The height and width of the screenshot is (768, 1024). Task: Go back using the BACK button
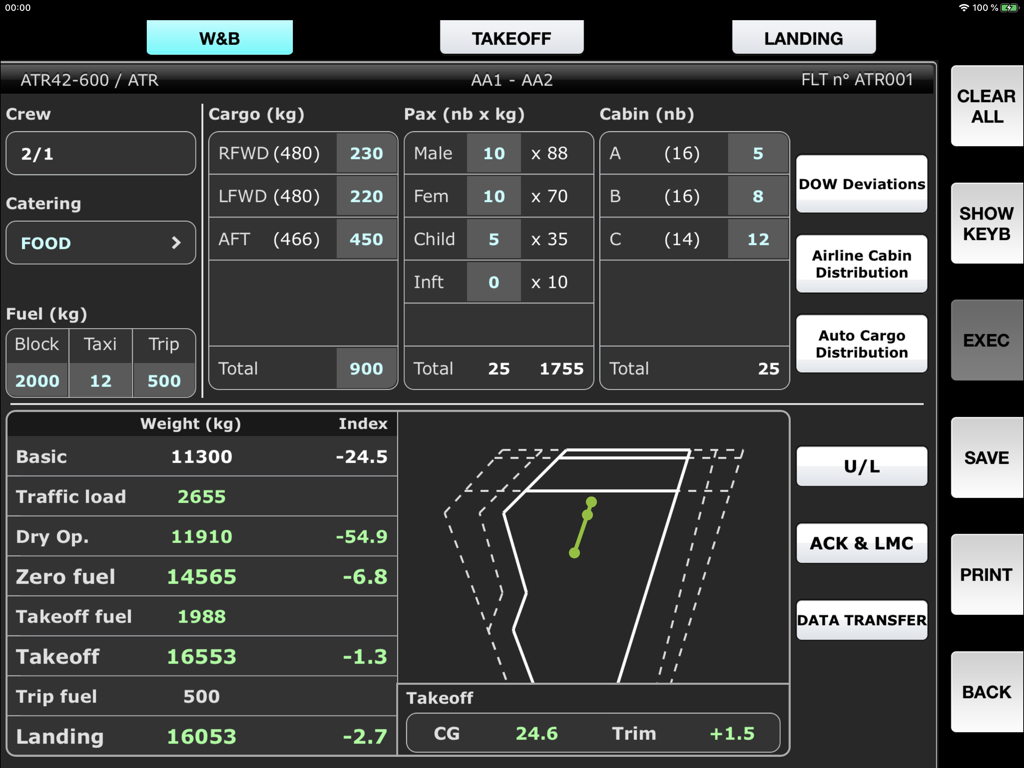(986, 692)
